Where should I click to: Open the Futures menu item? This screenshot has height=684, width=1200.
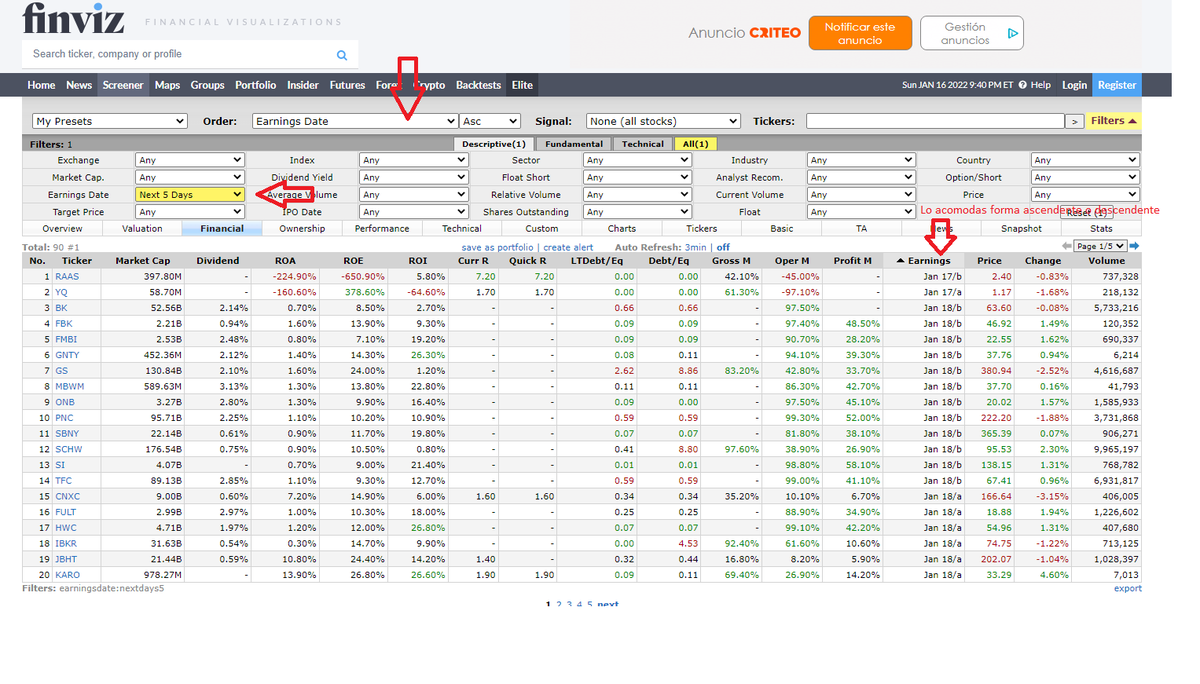[347, 85]
